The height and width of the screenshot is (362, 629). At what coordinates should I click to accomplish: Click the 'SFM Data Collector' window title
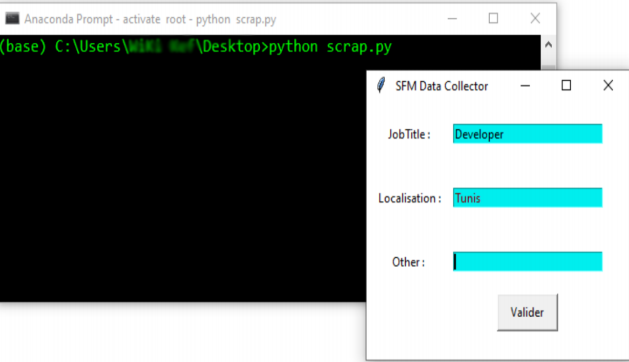(x=442, y=86)
